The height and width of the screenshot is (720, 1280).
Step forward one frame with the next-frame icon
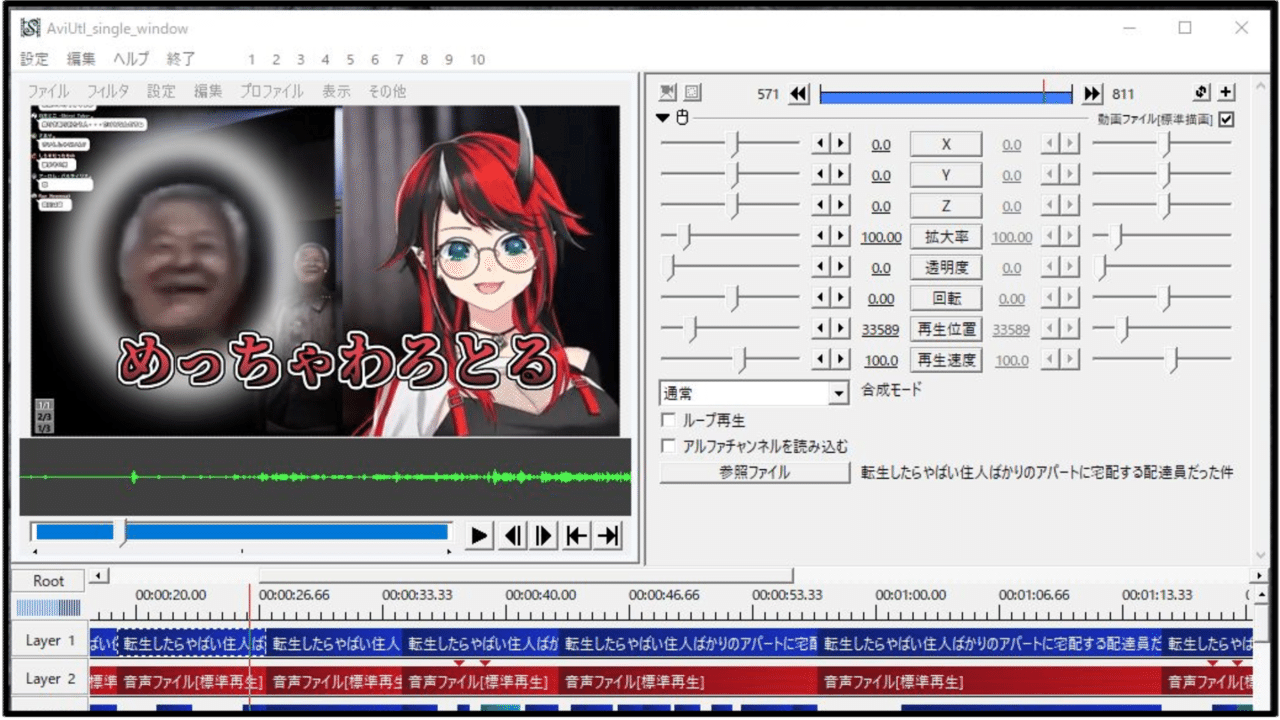tap(543, 535)
